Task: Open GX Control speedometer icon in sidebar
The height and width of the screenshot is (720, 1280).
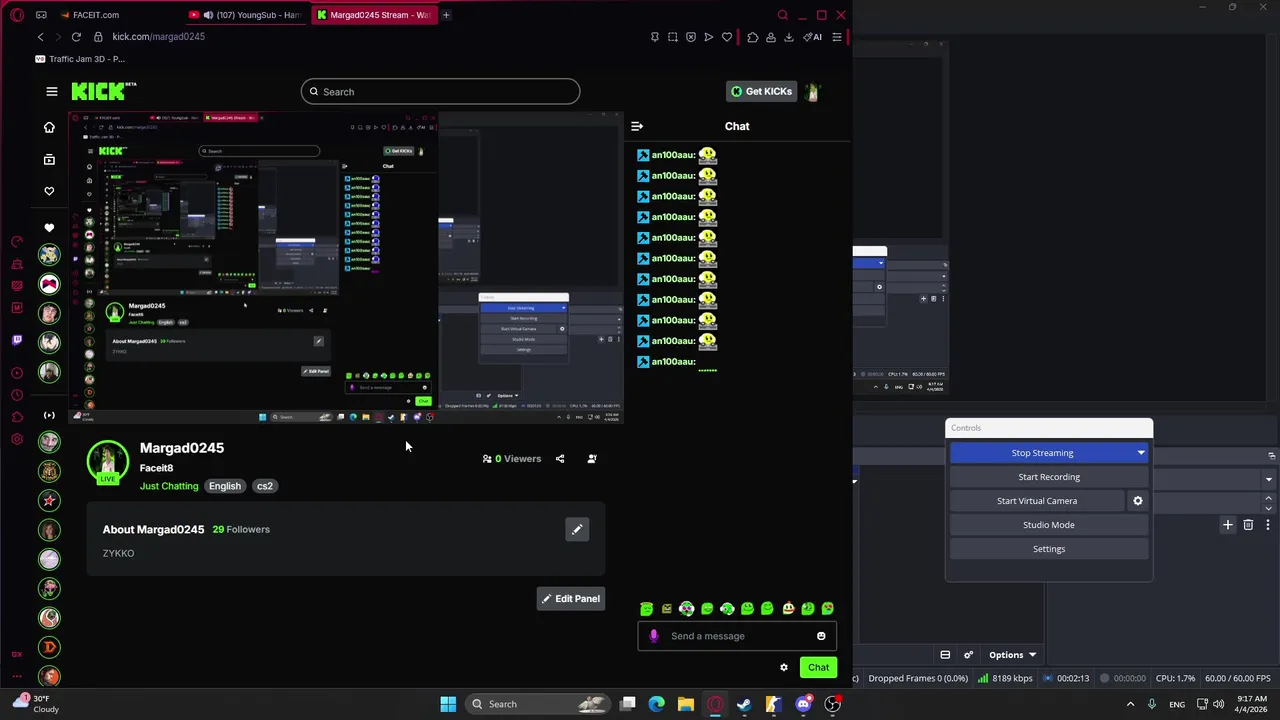Action: click(x=17, y=242)
